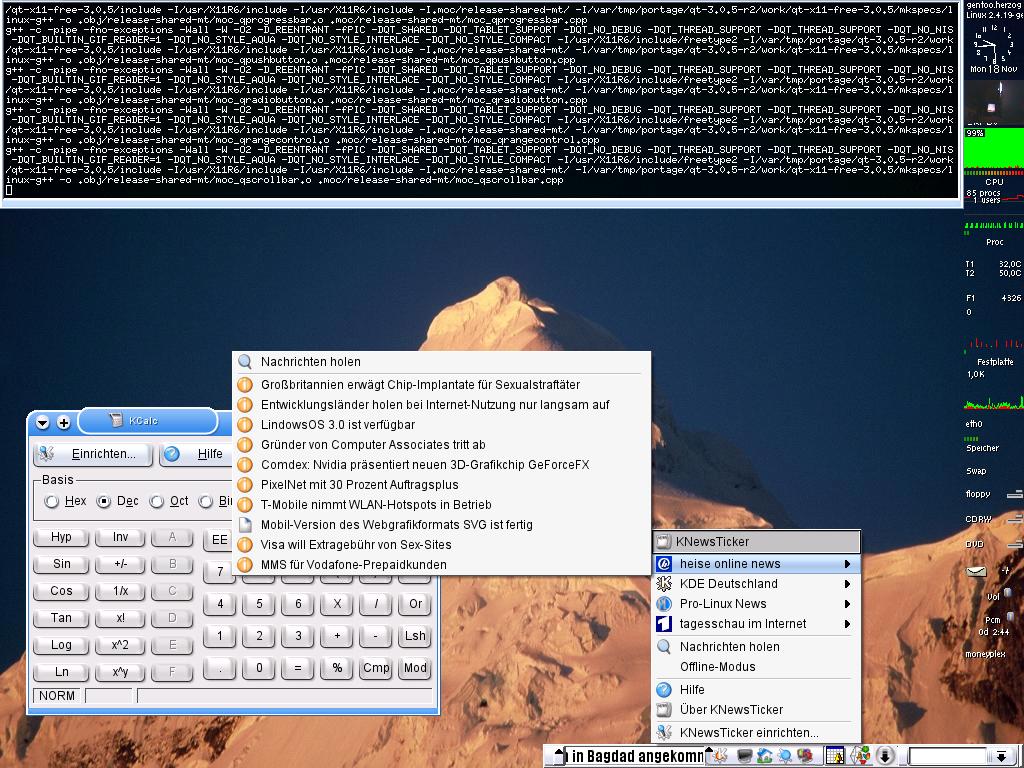The width and height of the screenshot is (1024, 768).
Task: Expand tagesschau im Internet submenu arrow
Action: point(847,624)
